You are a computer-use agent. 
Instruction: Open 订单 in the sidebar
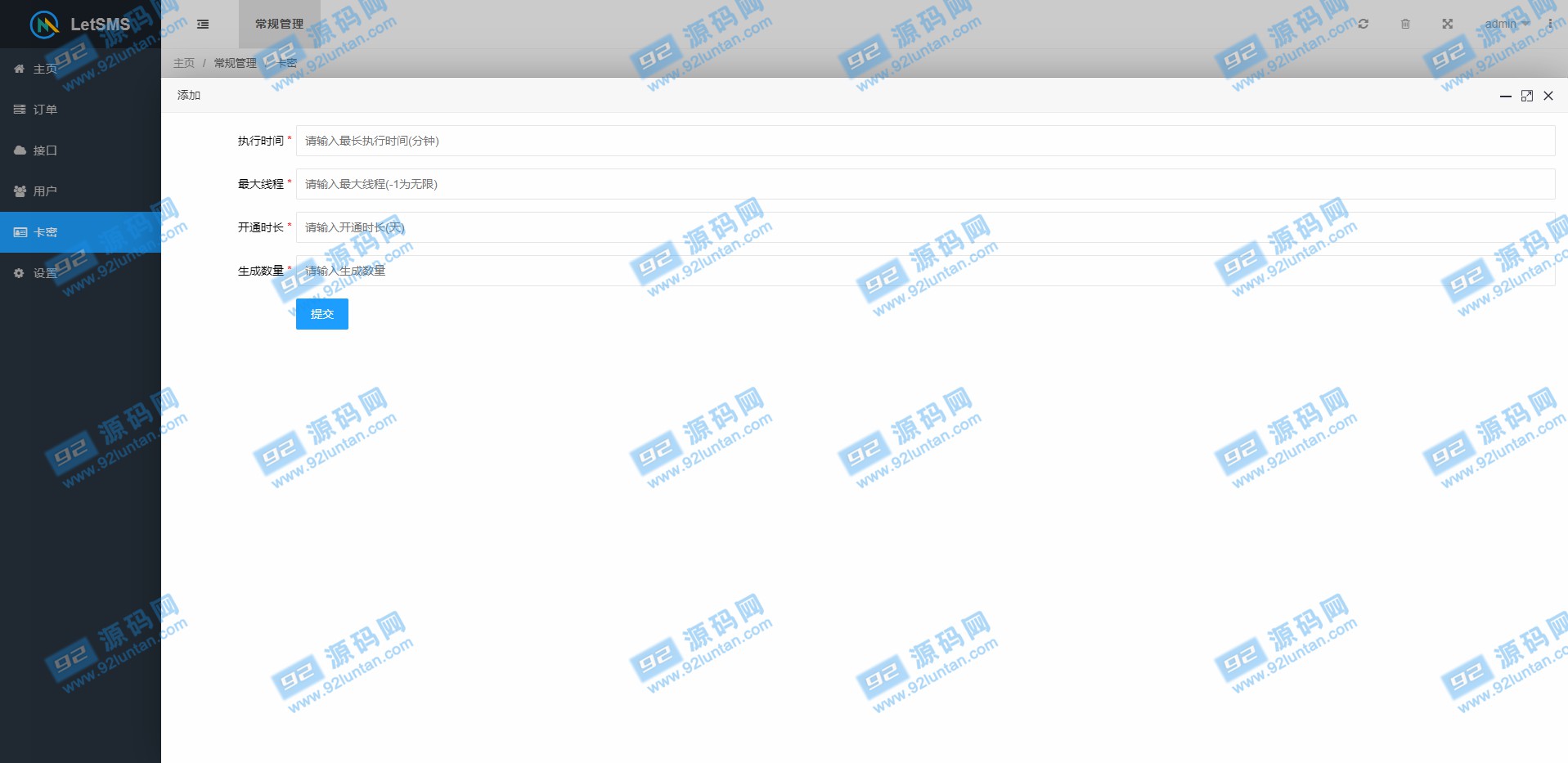pos(80,110)
